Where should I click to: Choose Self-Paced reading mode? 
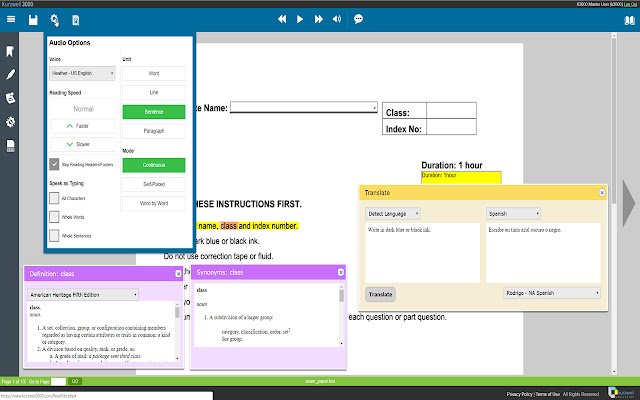click(x=154, y=184)
